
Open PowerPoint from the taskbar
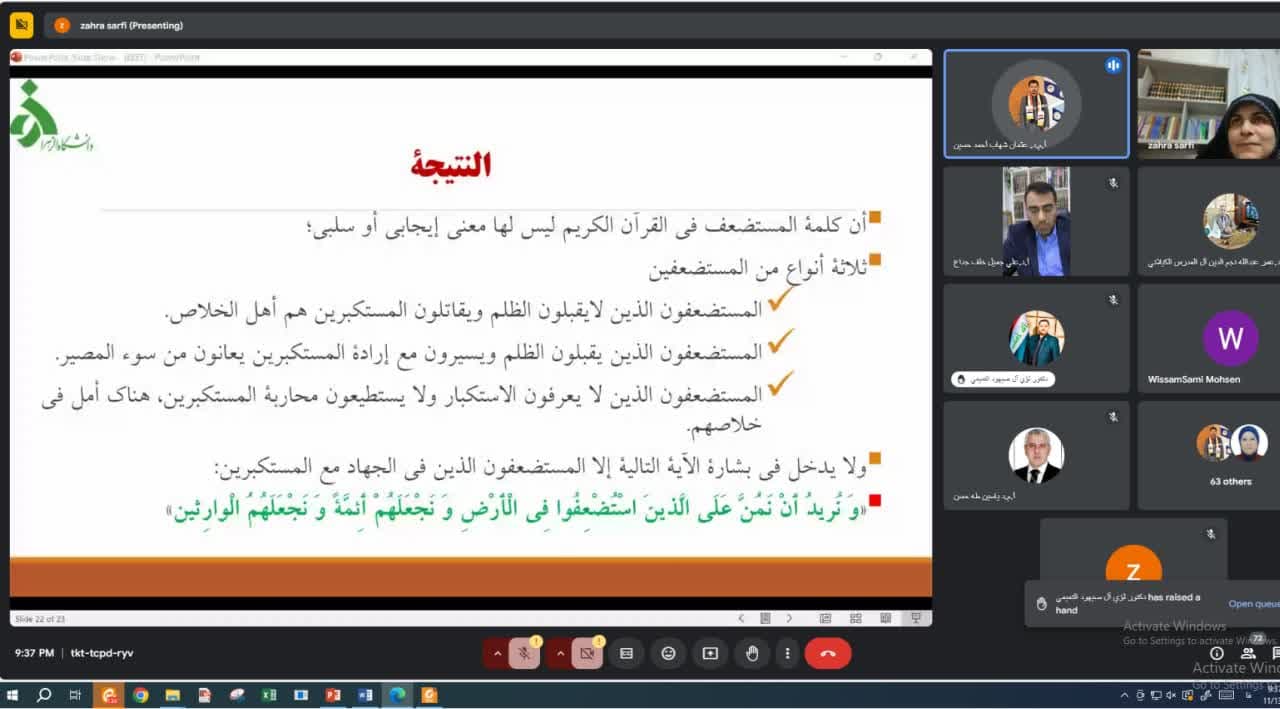pos(333,694)
